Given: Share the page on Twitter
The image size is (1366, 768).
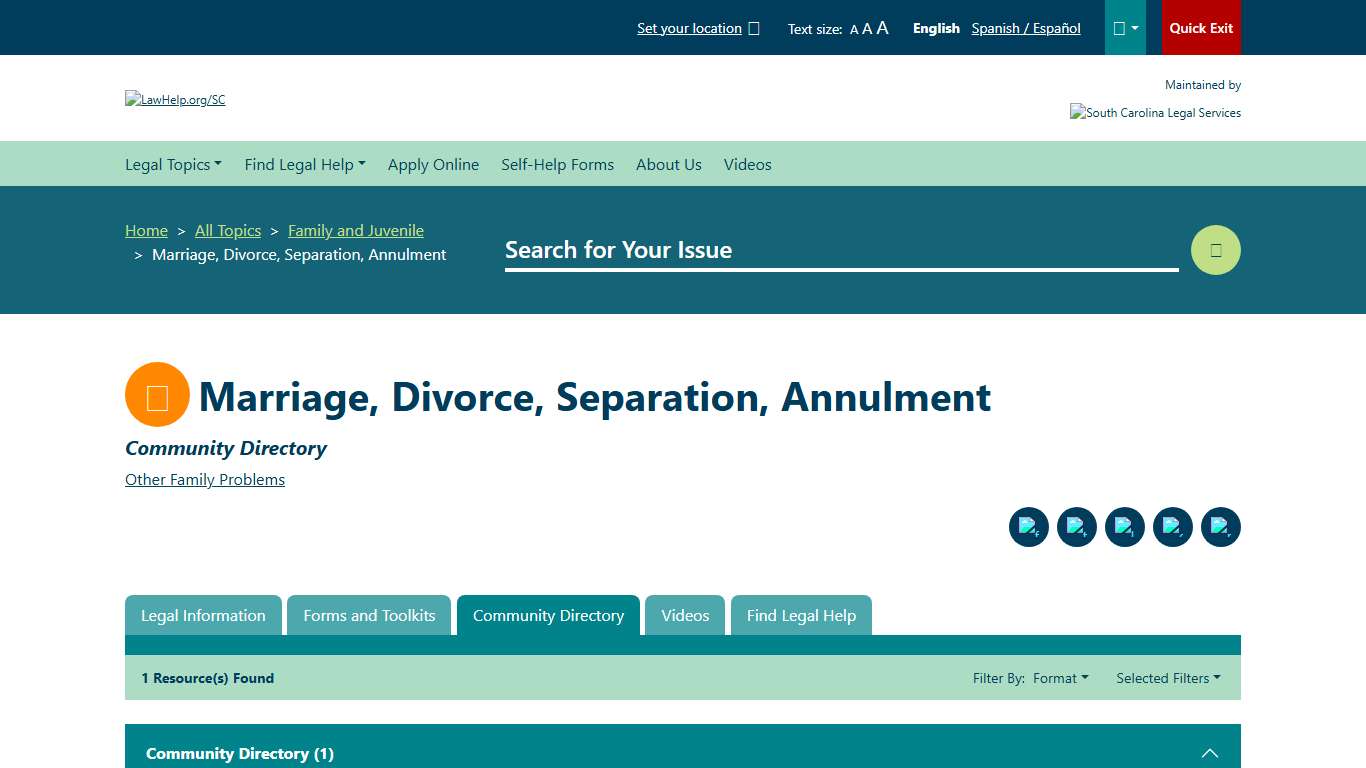Looking at the screenshot, I should (x=1077, y=527).
